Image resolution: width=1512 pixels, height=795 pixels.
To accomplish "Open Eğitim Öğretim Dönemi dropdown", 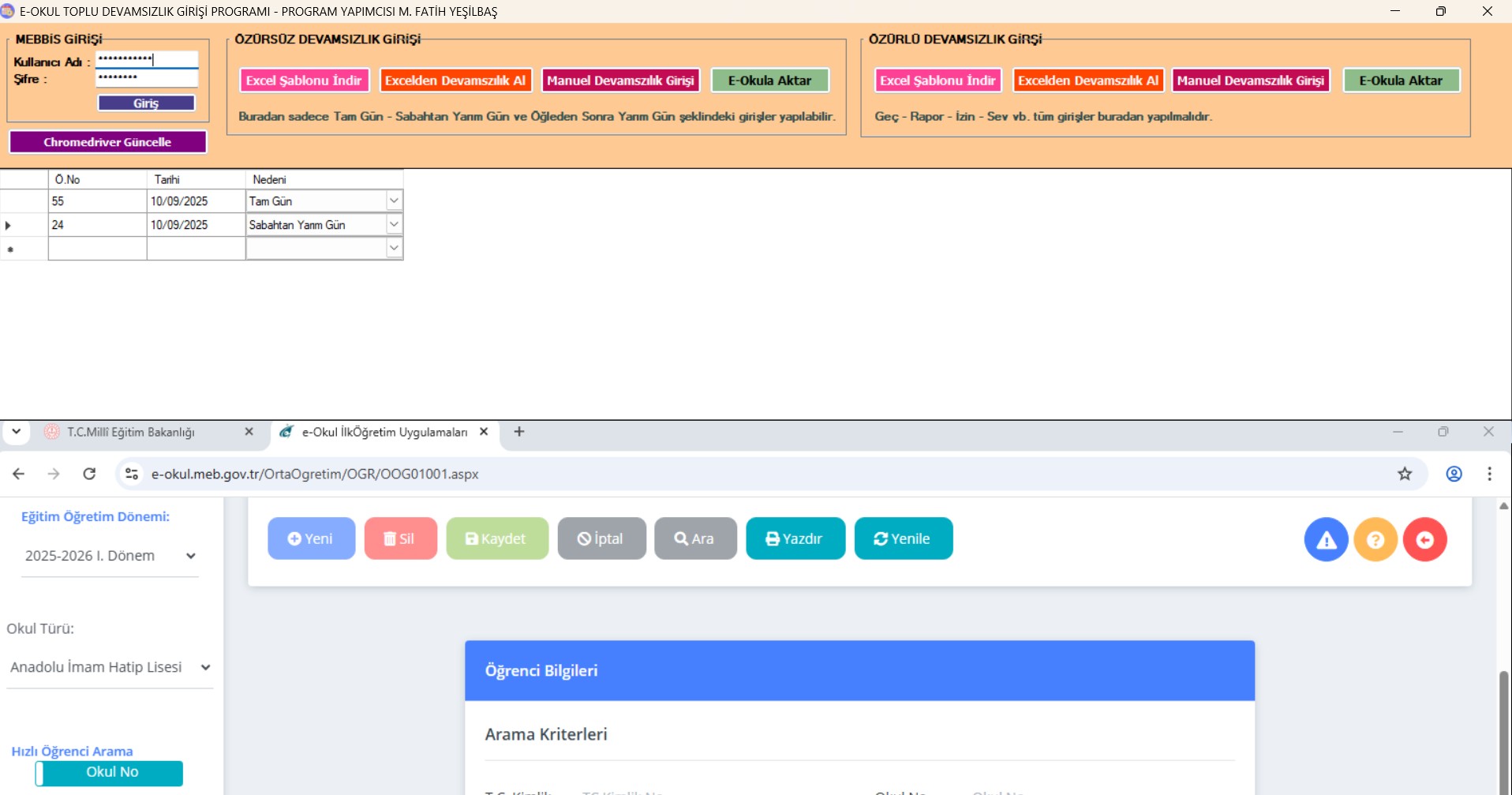I will 110,556.
